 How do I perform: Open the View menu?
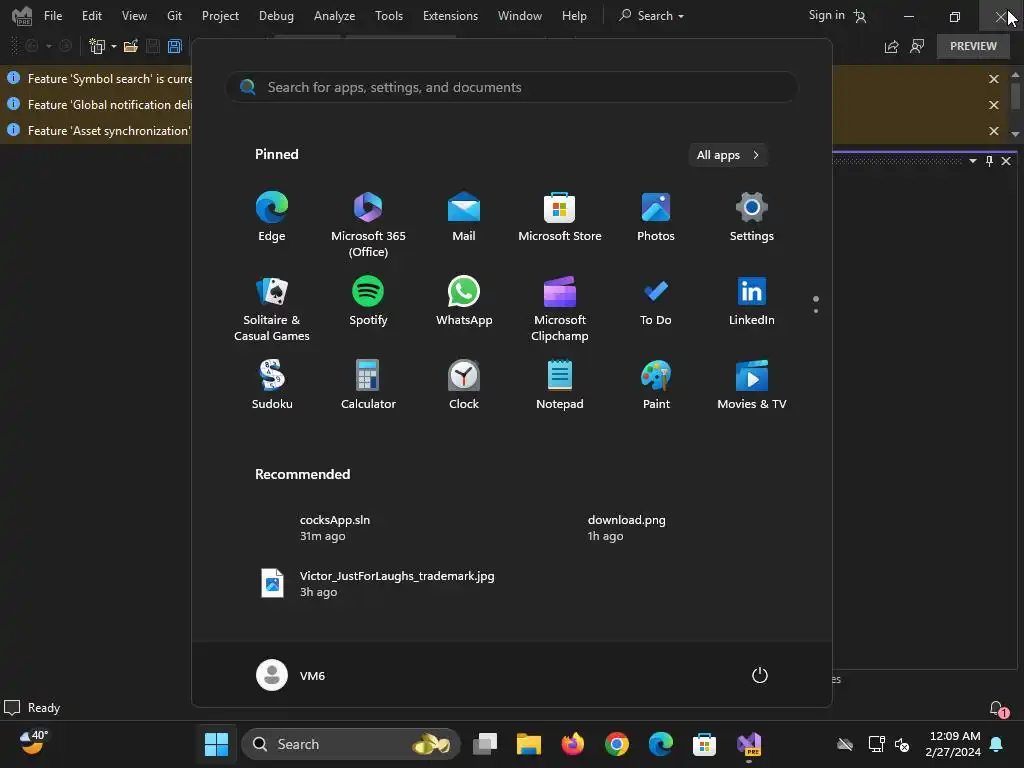(x=134, y=16)
